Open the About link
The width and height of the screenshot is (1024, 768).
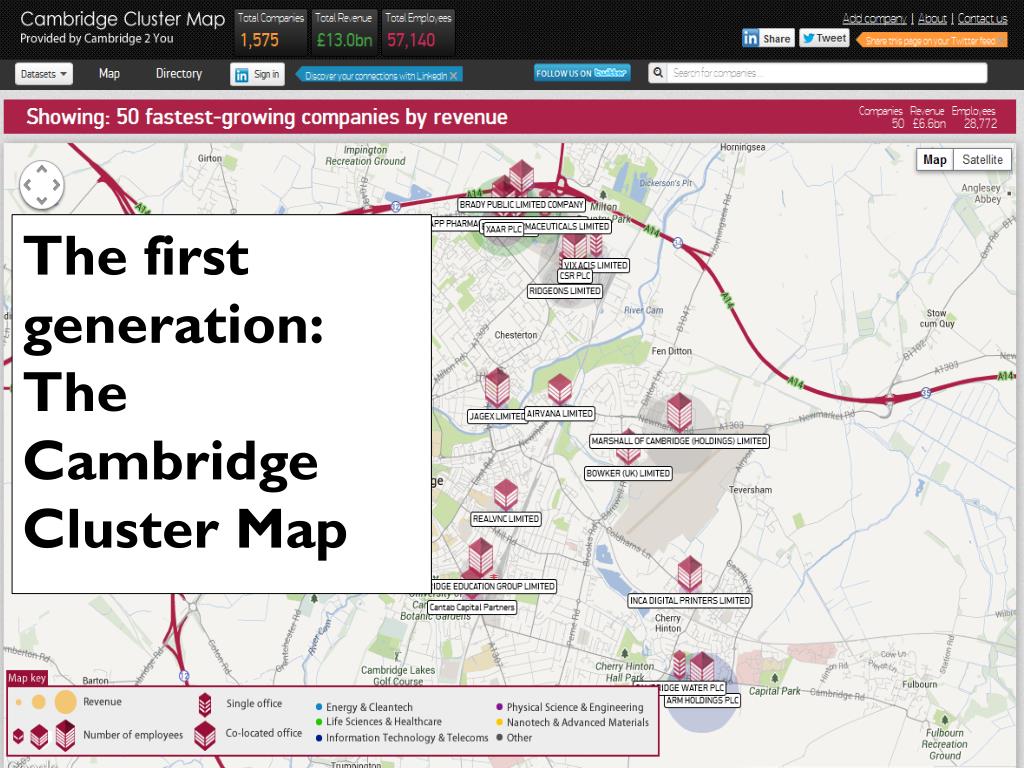click(932, 18)
